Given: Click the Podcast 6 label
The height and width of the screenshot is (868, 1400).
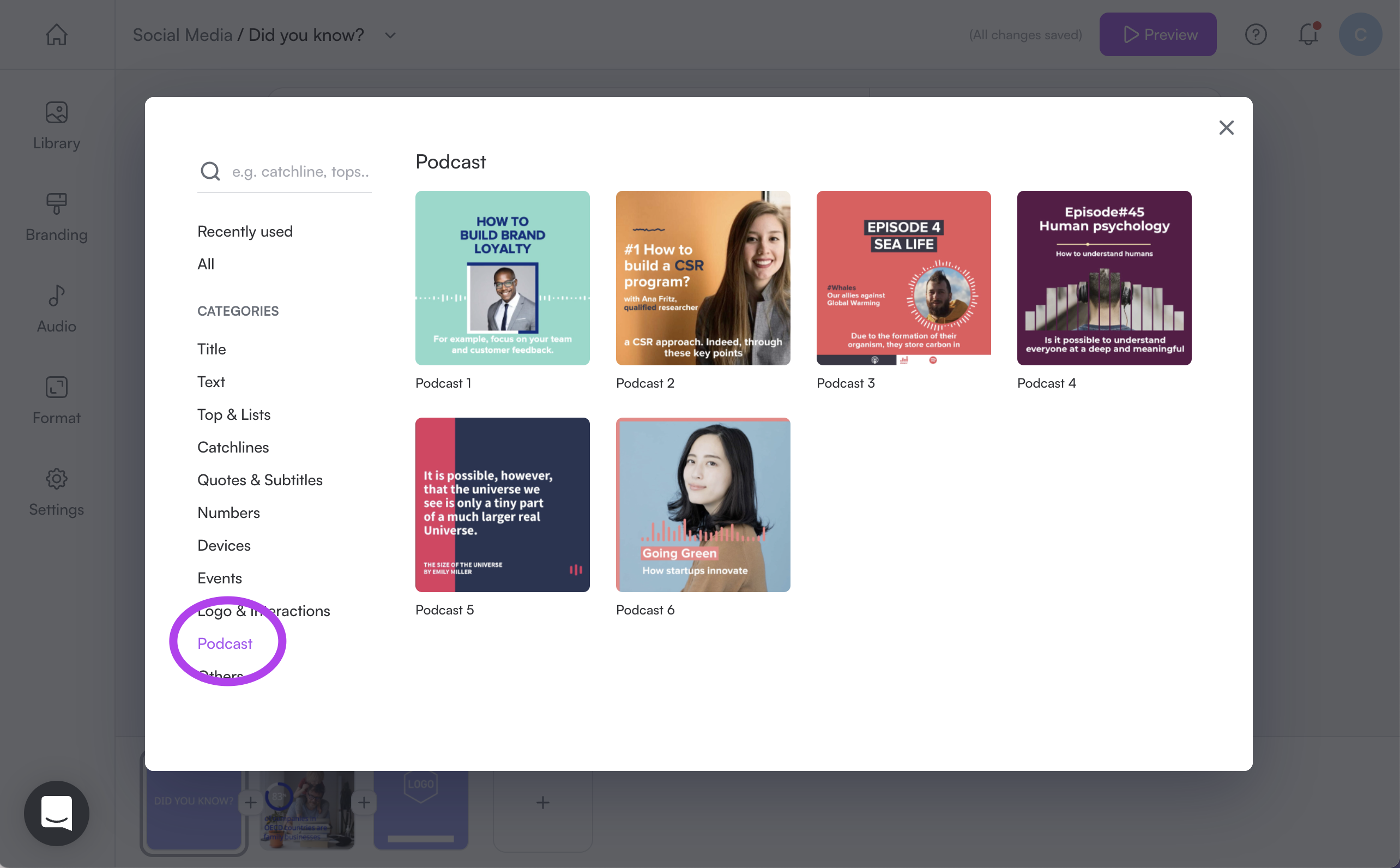Looking at the screenshot, I should click(645, 610).
